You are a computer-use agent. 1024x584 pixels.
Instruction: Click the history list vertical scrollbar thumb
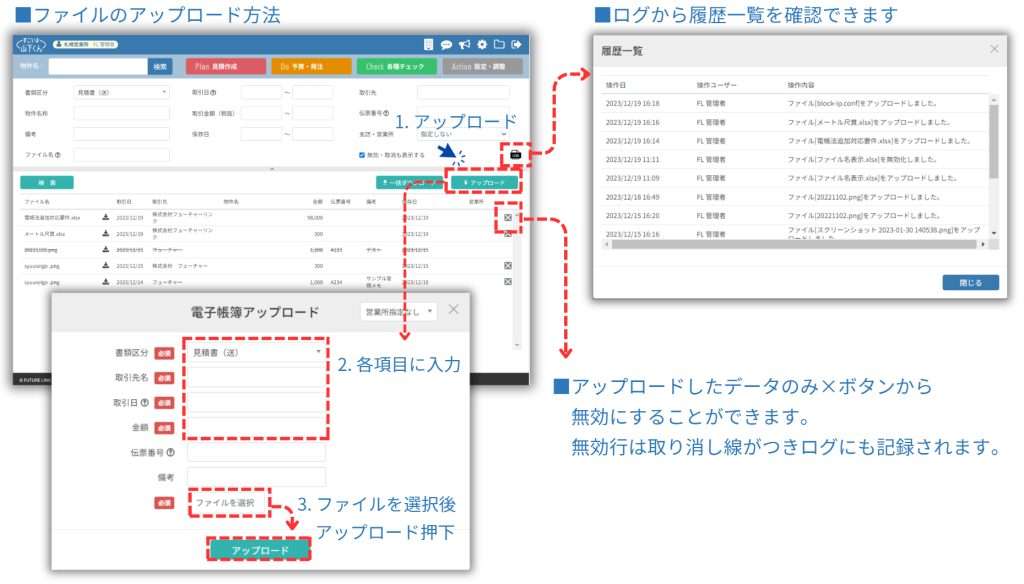coord(994,141)
